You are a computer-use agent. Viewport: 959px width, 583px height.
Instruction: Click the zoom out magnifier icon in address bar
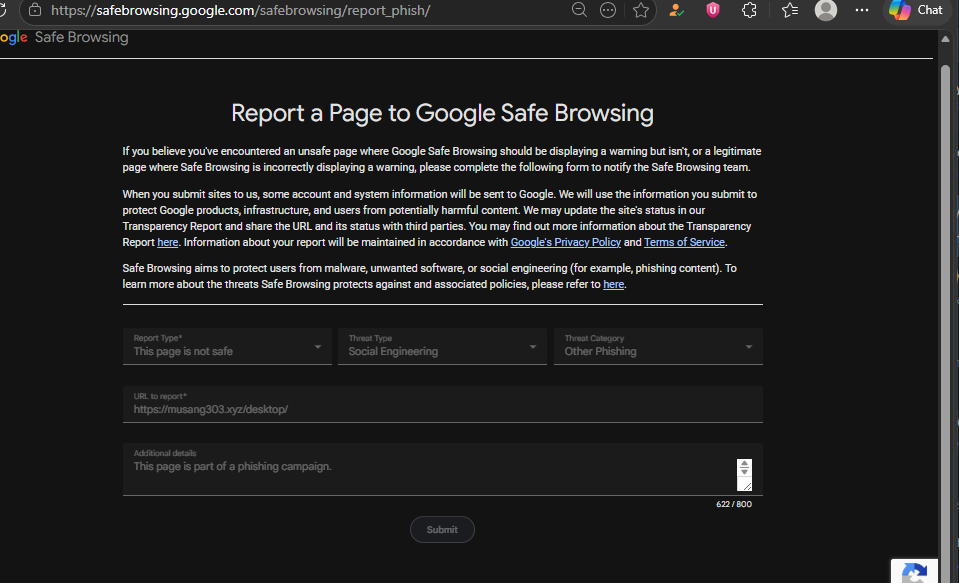[579, 10]
